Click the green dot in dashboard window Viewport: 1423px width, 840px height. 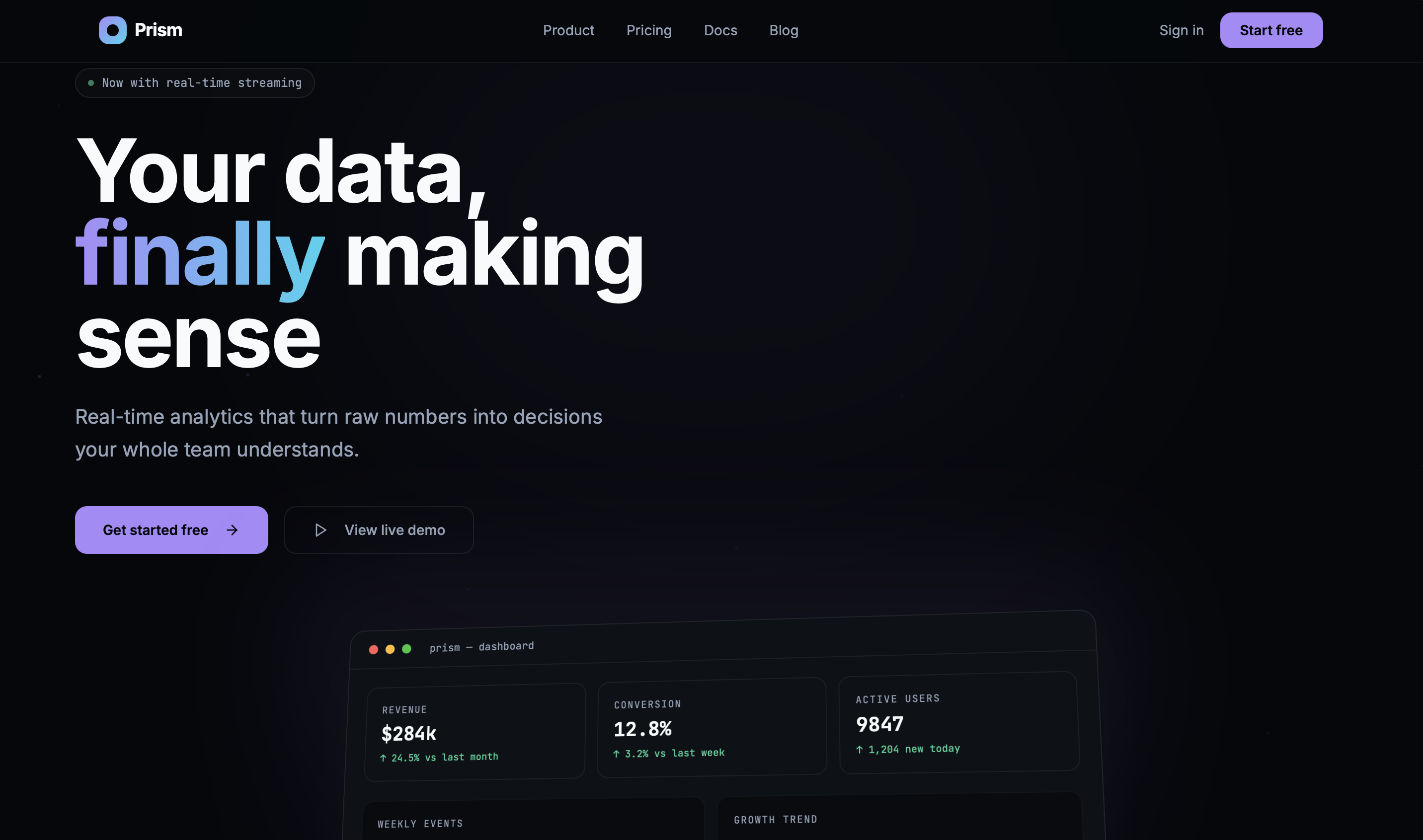tap(406, 648)
